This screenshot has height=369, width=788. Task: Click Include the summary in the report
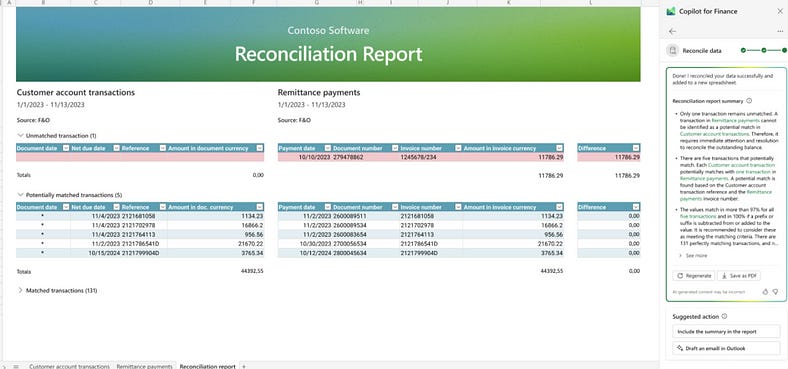pyautogui.click(x=726, y=331)
